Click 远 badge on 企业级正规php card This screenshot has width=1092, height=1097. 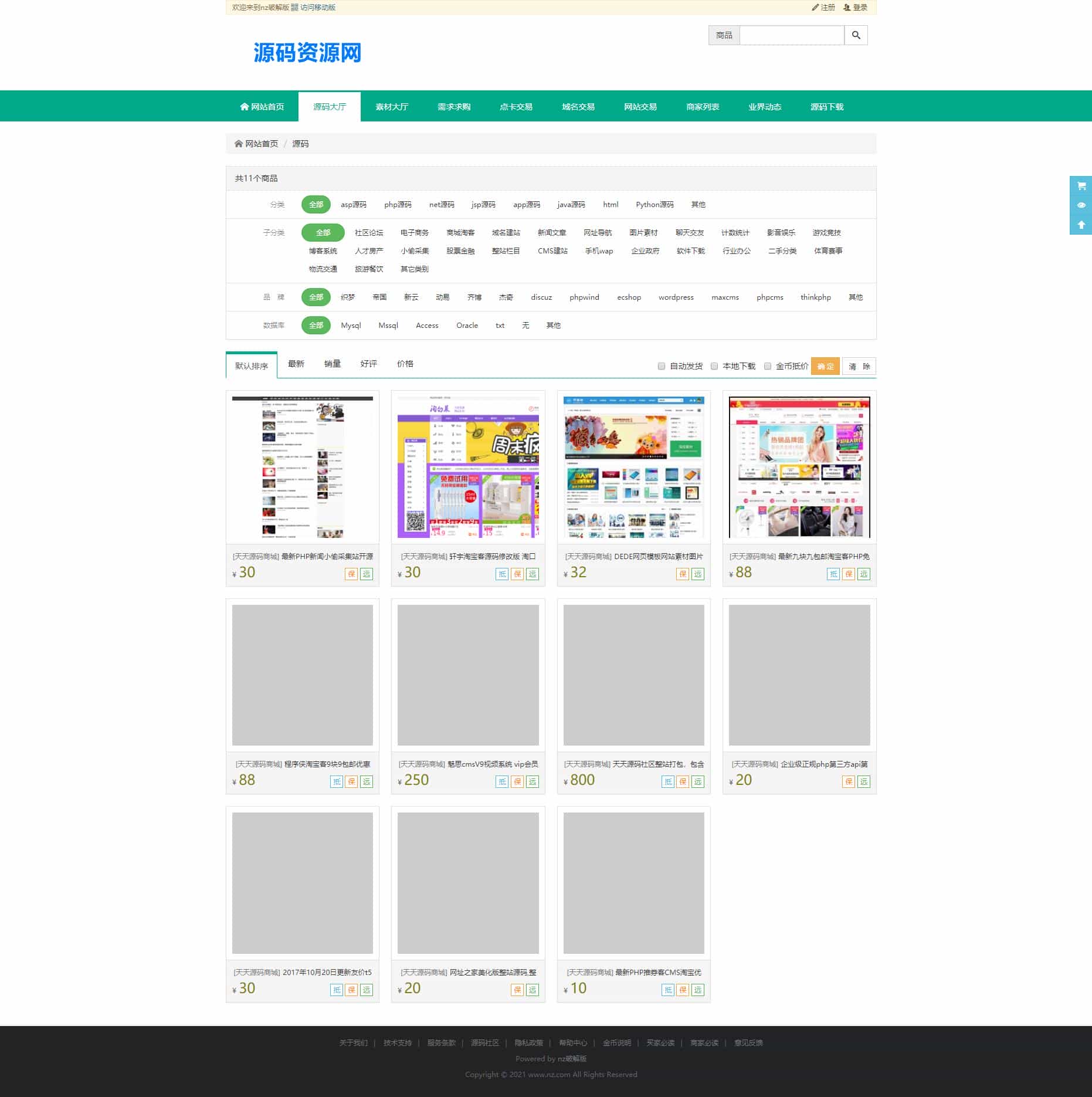coord(864,781)
